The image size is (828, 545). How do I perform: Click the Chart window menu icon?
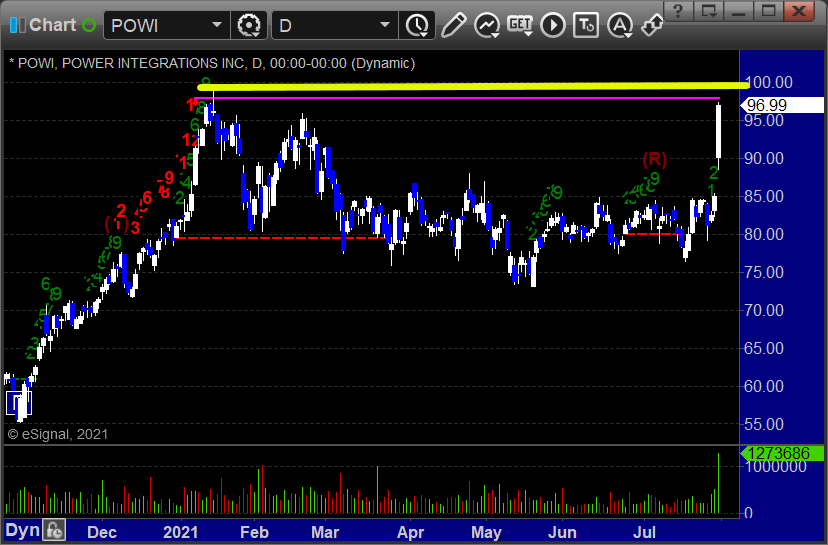pyautogui.click(x=17, y=25)
